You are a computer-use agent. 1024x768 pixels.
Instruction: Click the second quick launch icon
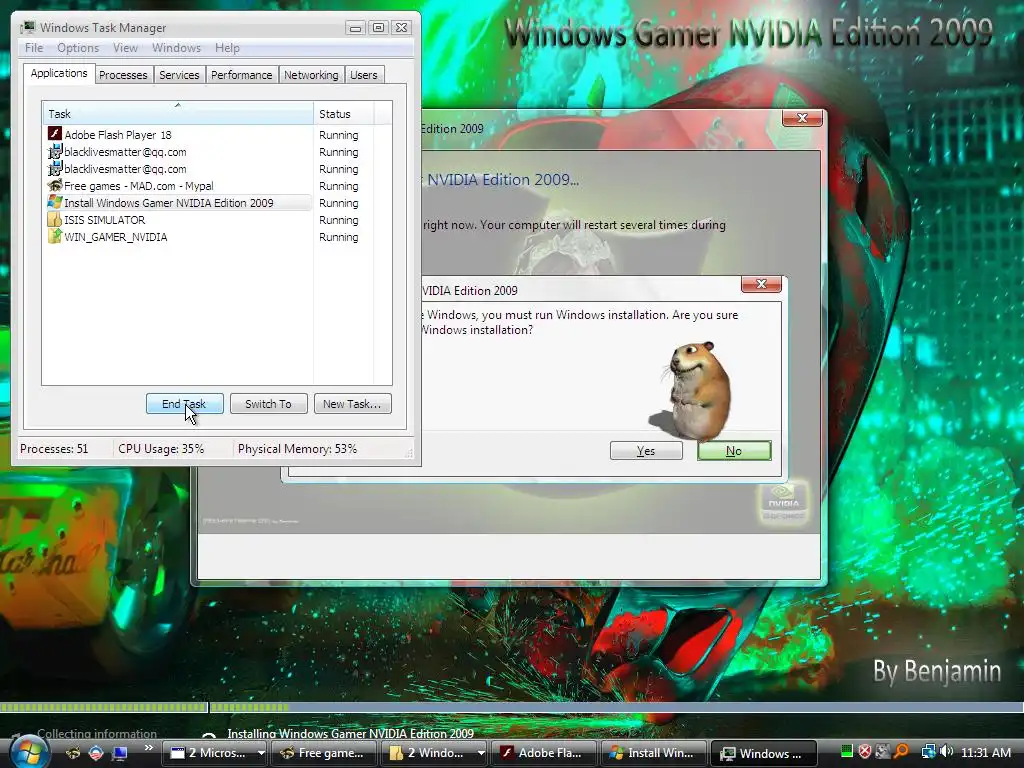(96, 753)
